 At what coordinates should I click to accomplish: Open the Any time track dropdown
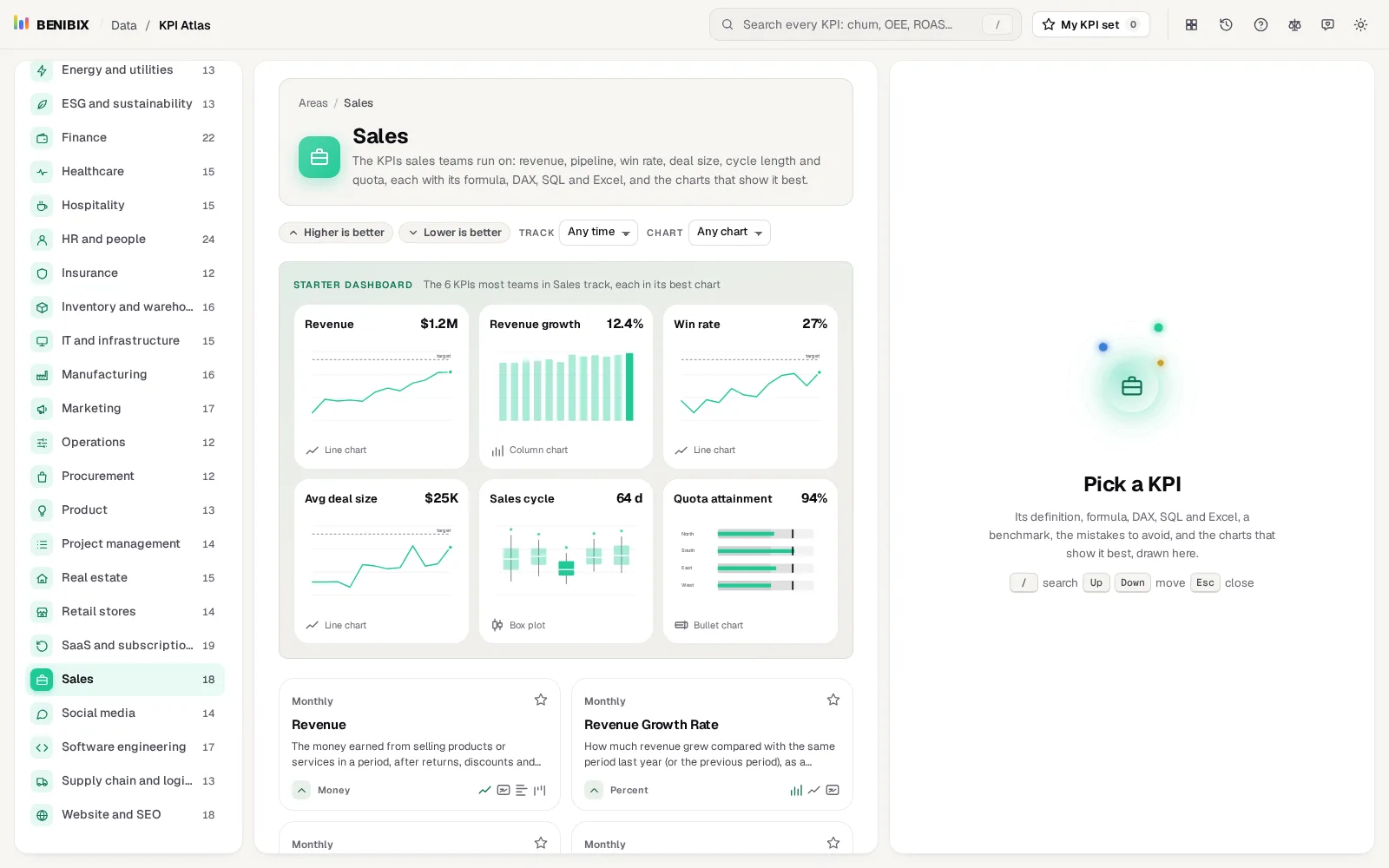(598, 233)
